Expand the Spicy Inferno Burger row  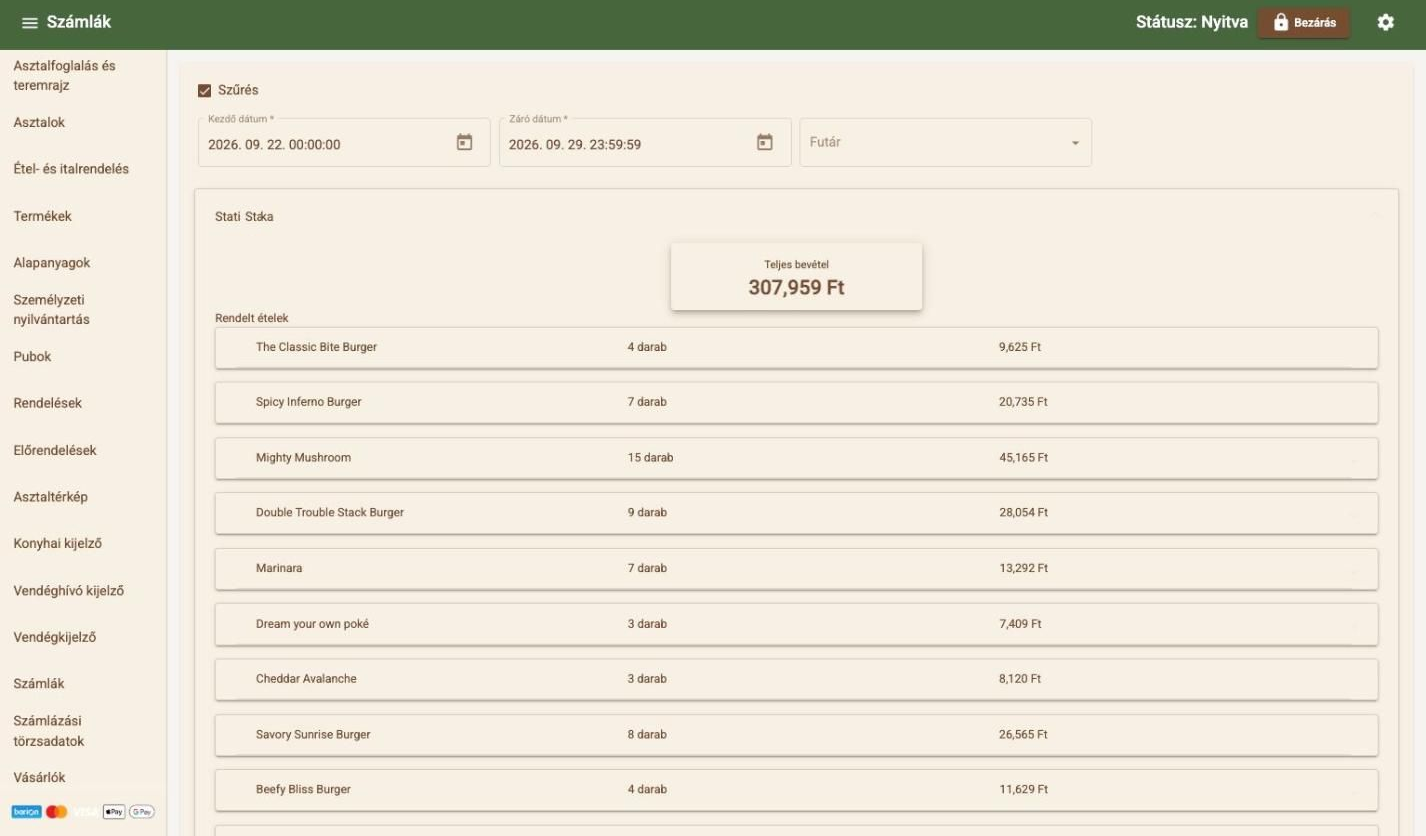tap(796, 402)
